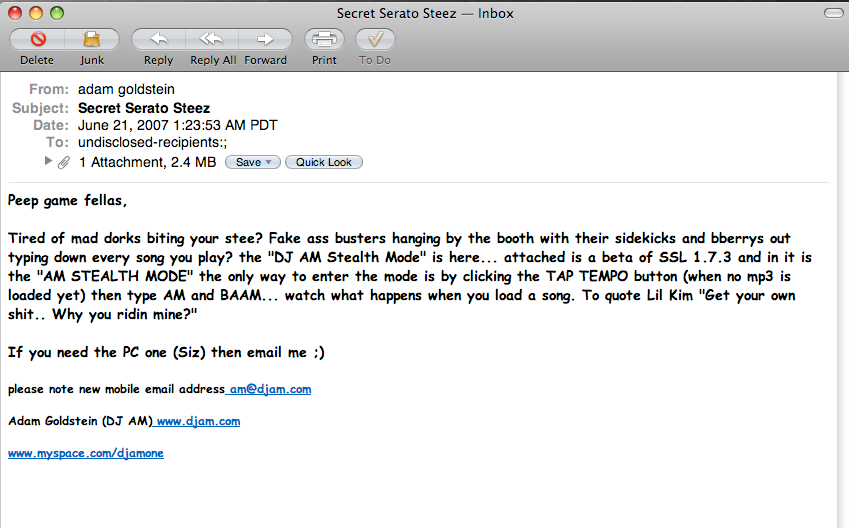Image resolution: width=849 pixels, height=528 pixels.
Task: Click the Delete message icon
Action: point(37,39)
